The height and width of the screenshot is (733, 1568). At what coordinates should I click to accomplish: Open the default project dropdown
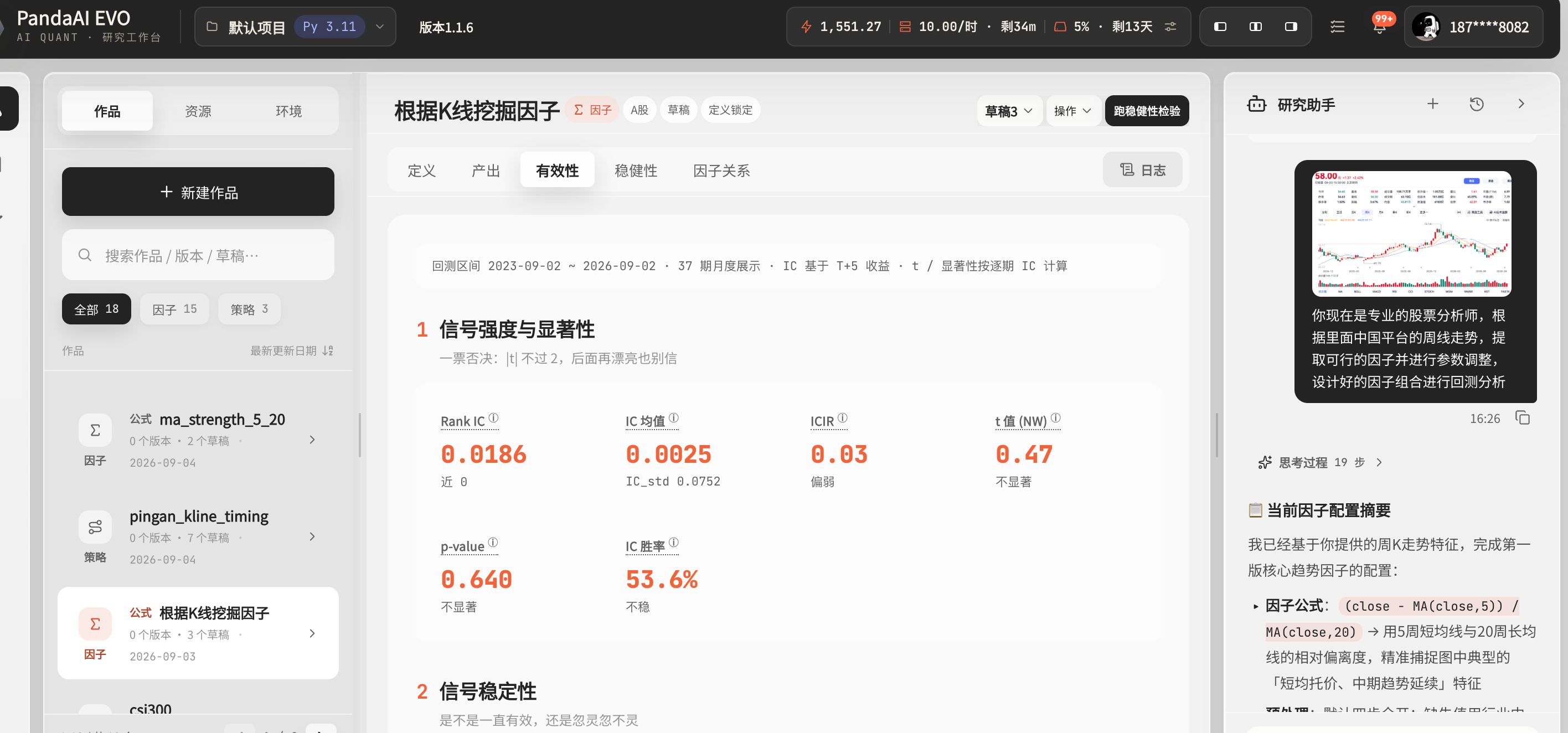pos(295,27)
